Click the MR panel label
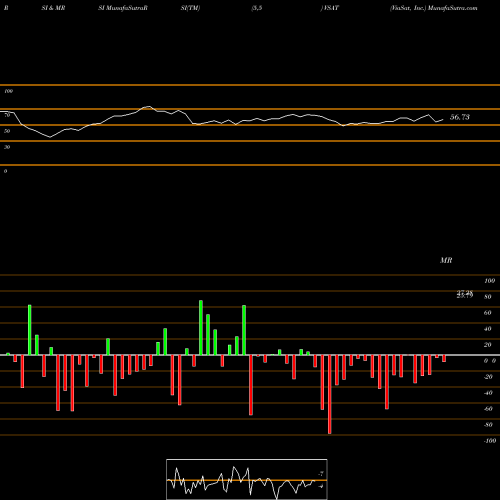The image size is (500, 500). [446, 260]
